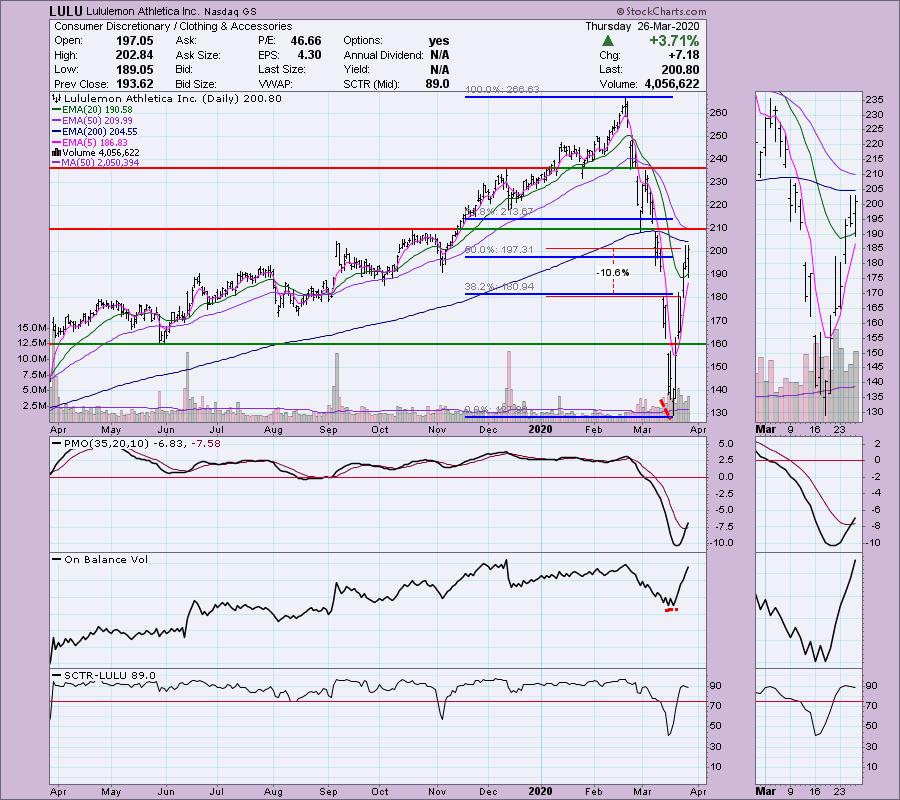Click the Prev Close value 193.62
Image resolution: width=900 pixels, height=800 pixels.
click(x=134, y=84)
